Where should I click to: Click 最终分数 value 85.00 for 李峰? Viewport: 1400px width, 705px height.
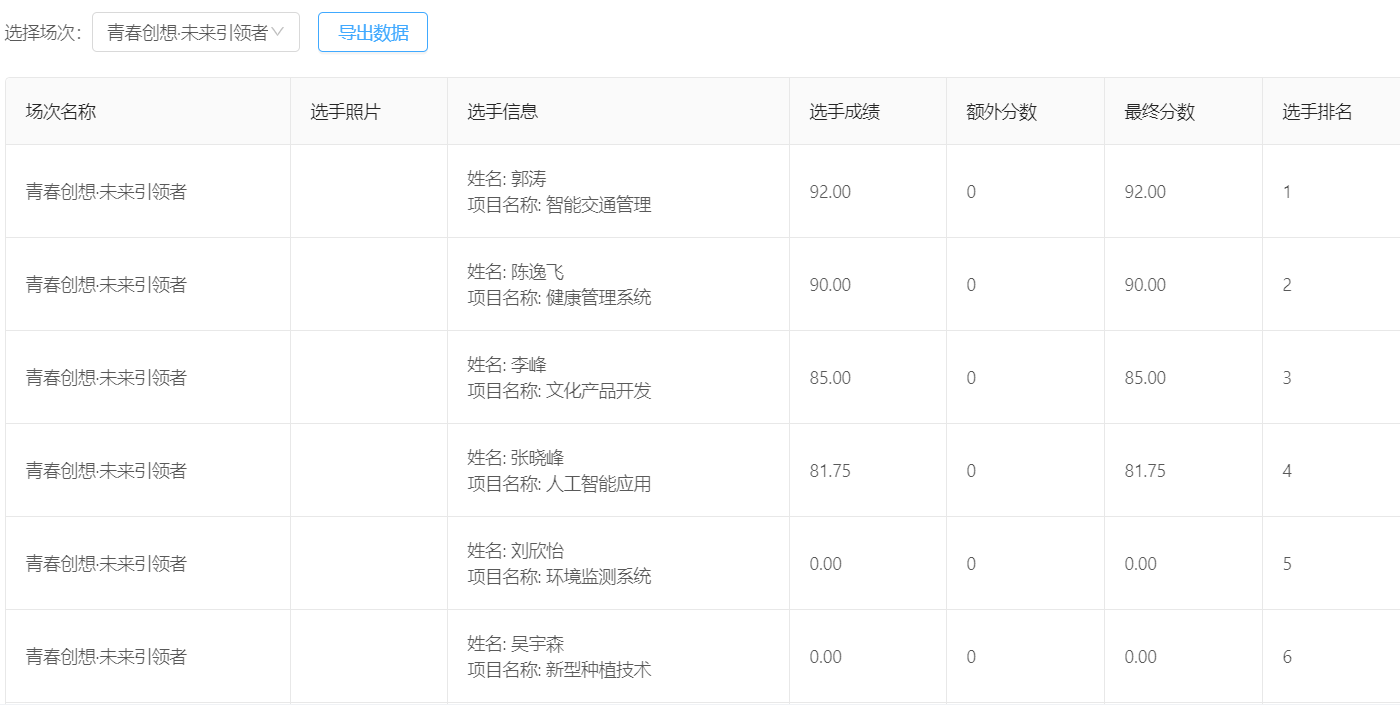pos(1145,378)
